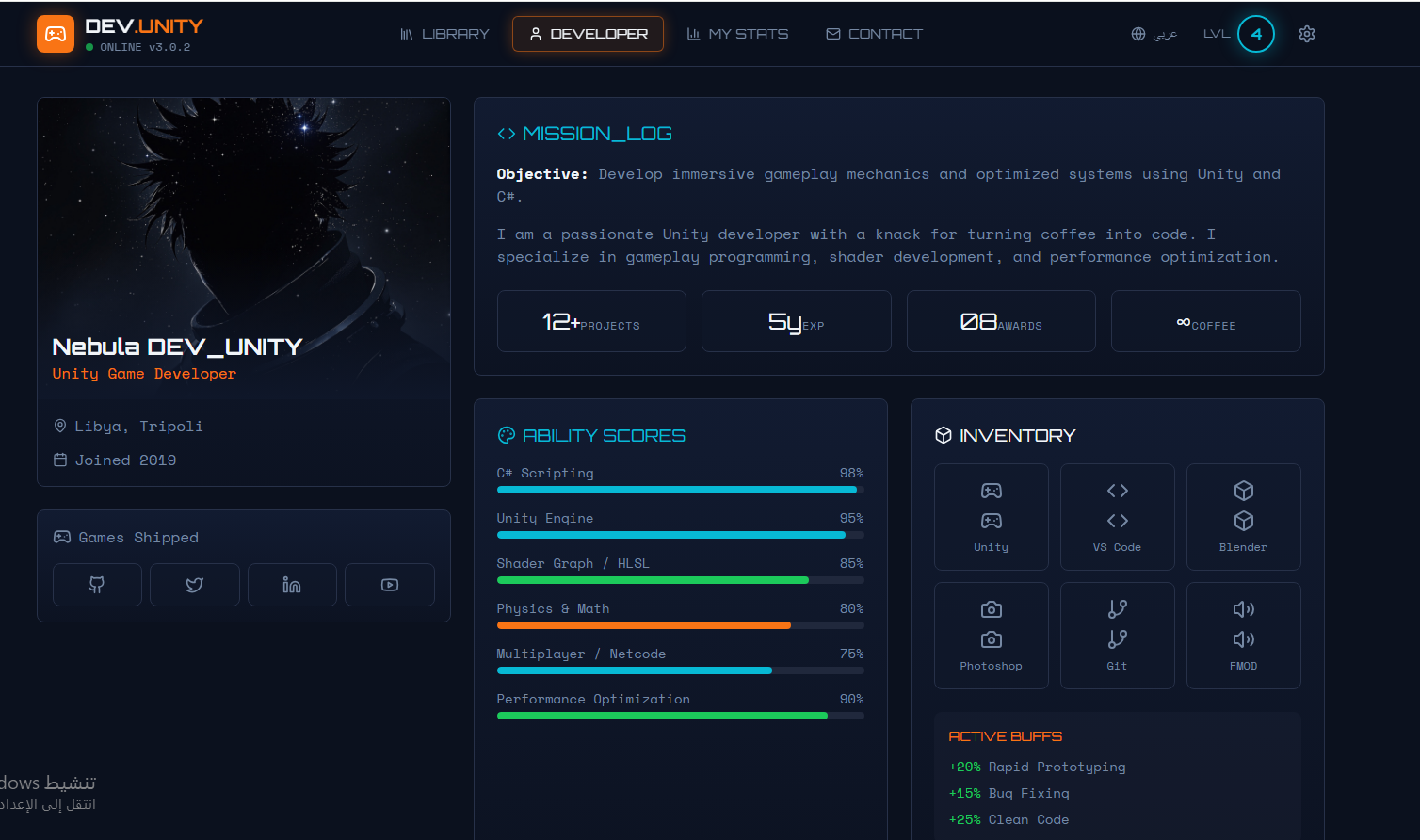Viewport: 1420px width, 840px height.
Task: Open the Twitter profile icon
Action: coord(195,585)
